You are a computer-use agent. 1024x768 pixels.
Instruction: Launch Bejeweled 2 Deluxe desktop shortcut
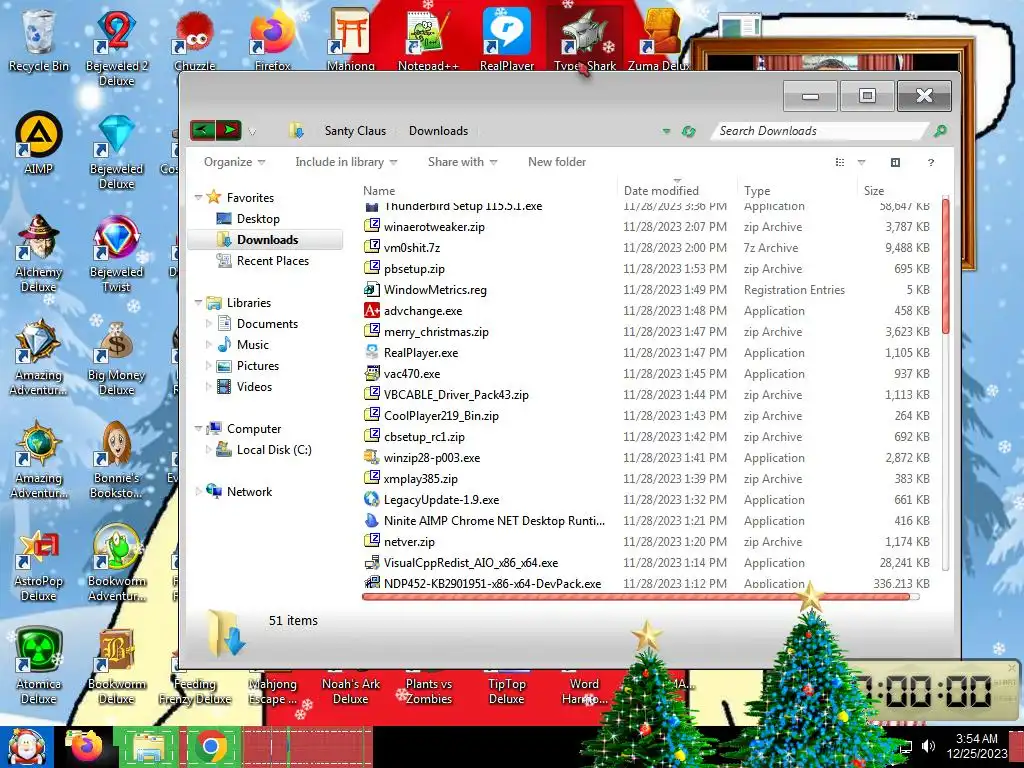coord(116,47)
